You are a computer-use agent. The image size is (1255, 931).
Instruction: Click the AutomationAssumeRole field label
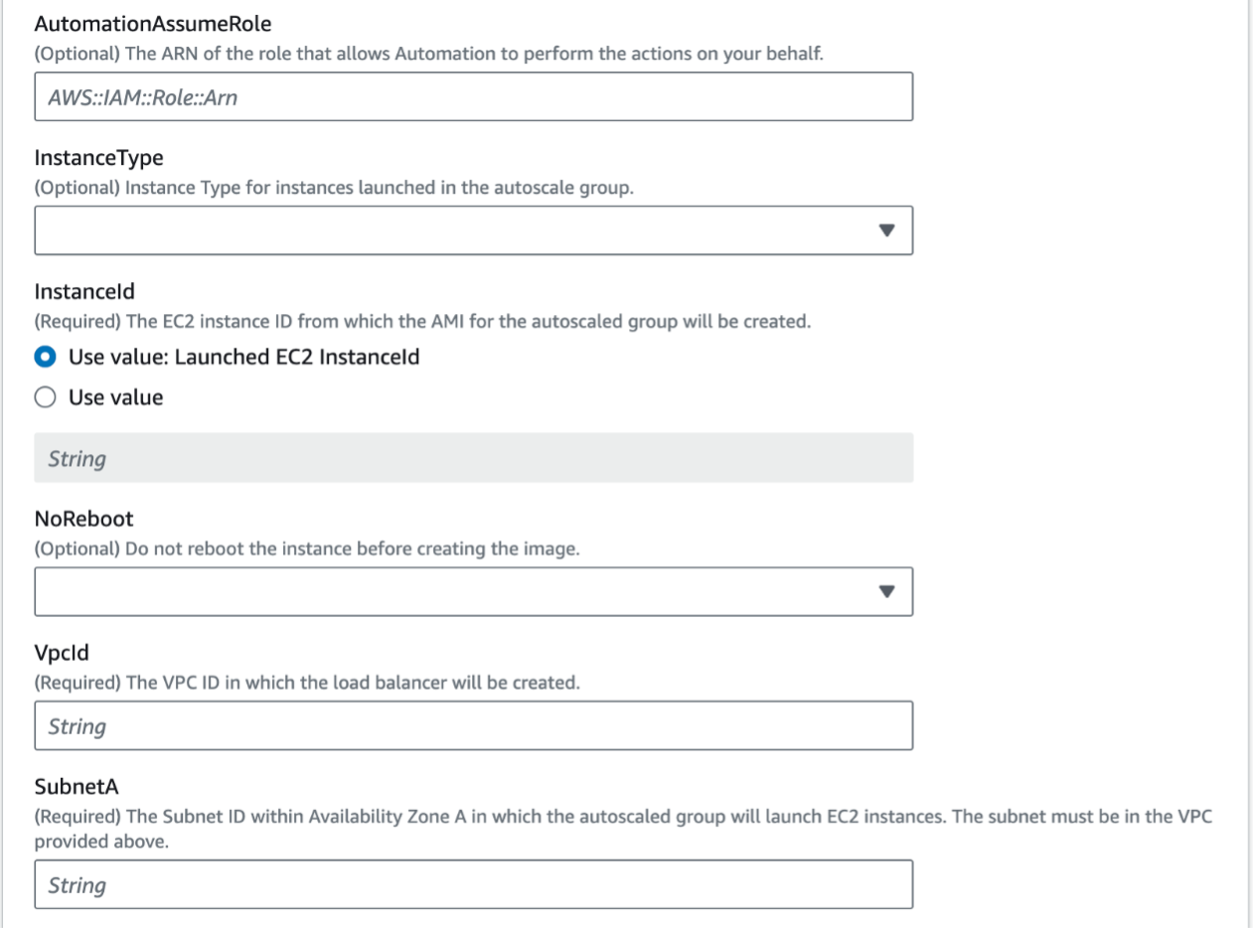click(x=138, y=26)
